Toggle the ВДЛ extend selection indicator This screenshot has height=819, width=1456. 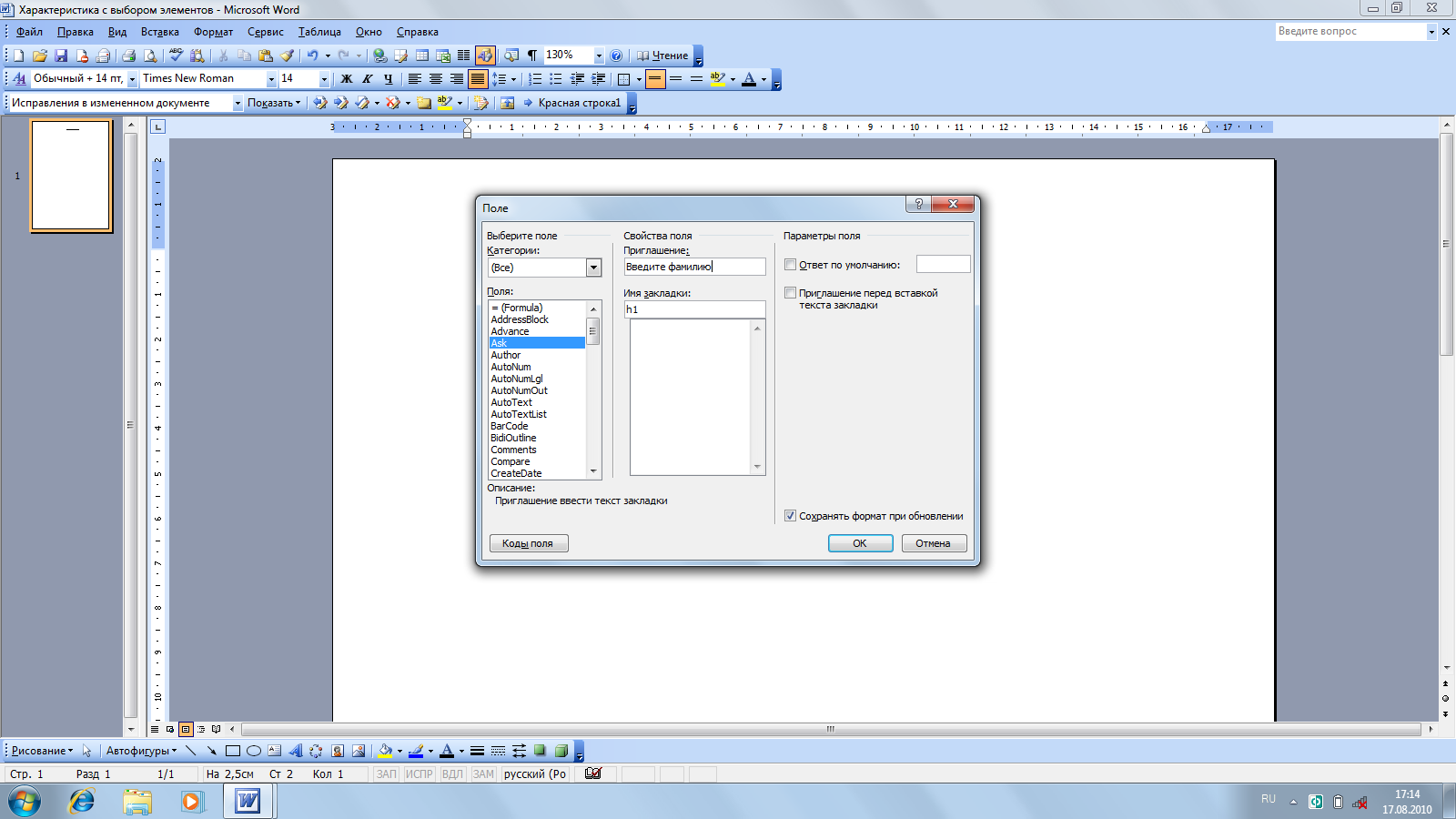(452, 774)
